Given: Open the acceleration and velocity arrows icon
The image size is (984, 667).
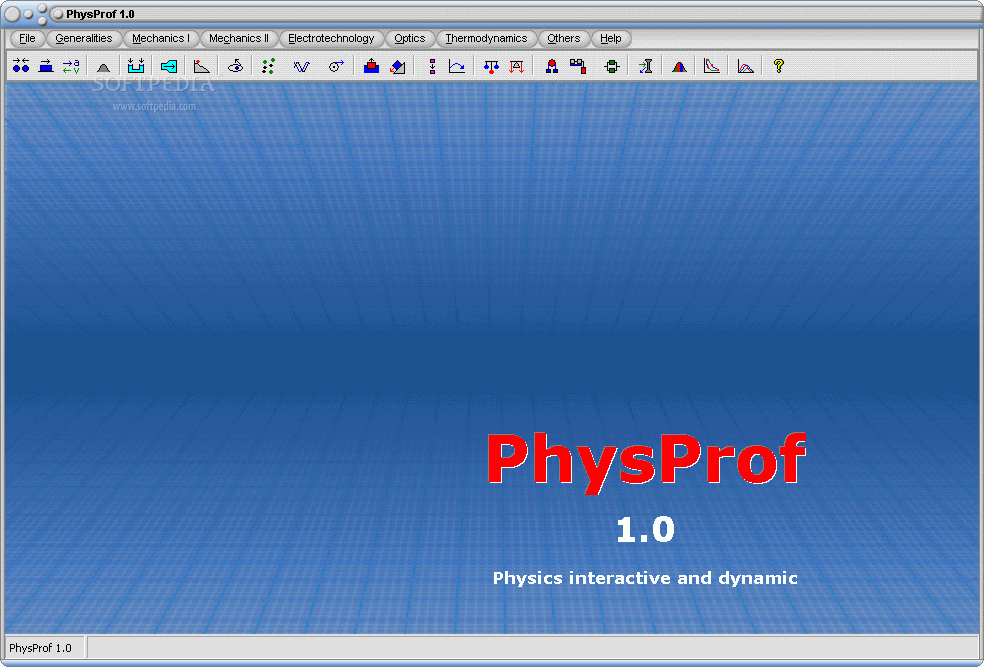Looking at the screenshot, I should (71, 66).
